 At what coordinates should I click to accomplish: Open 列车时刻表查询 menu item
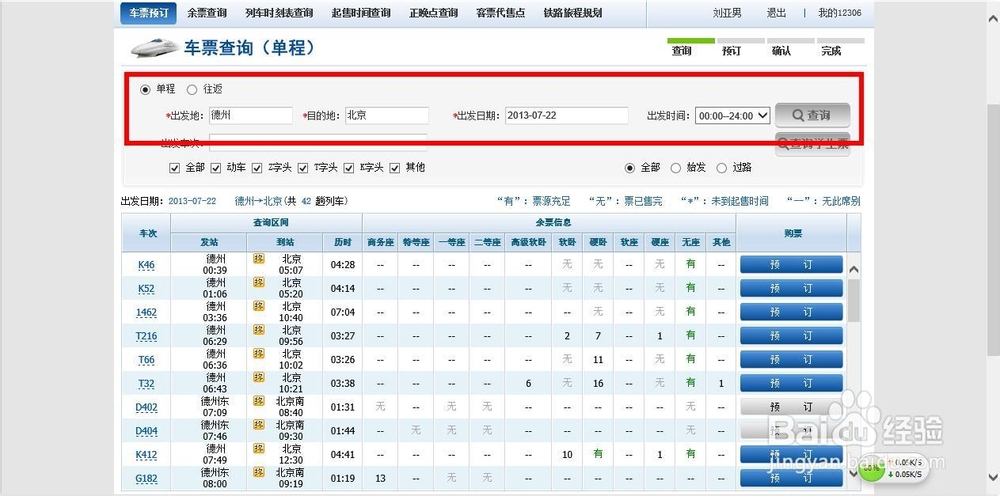[x=279, y=13]
